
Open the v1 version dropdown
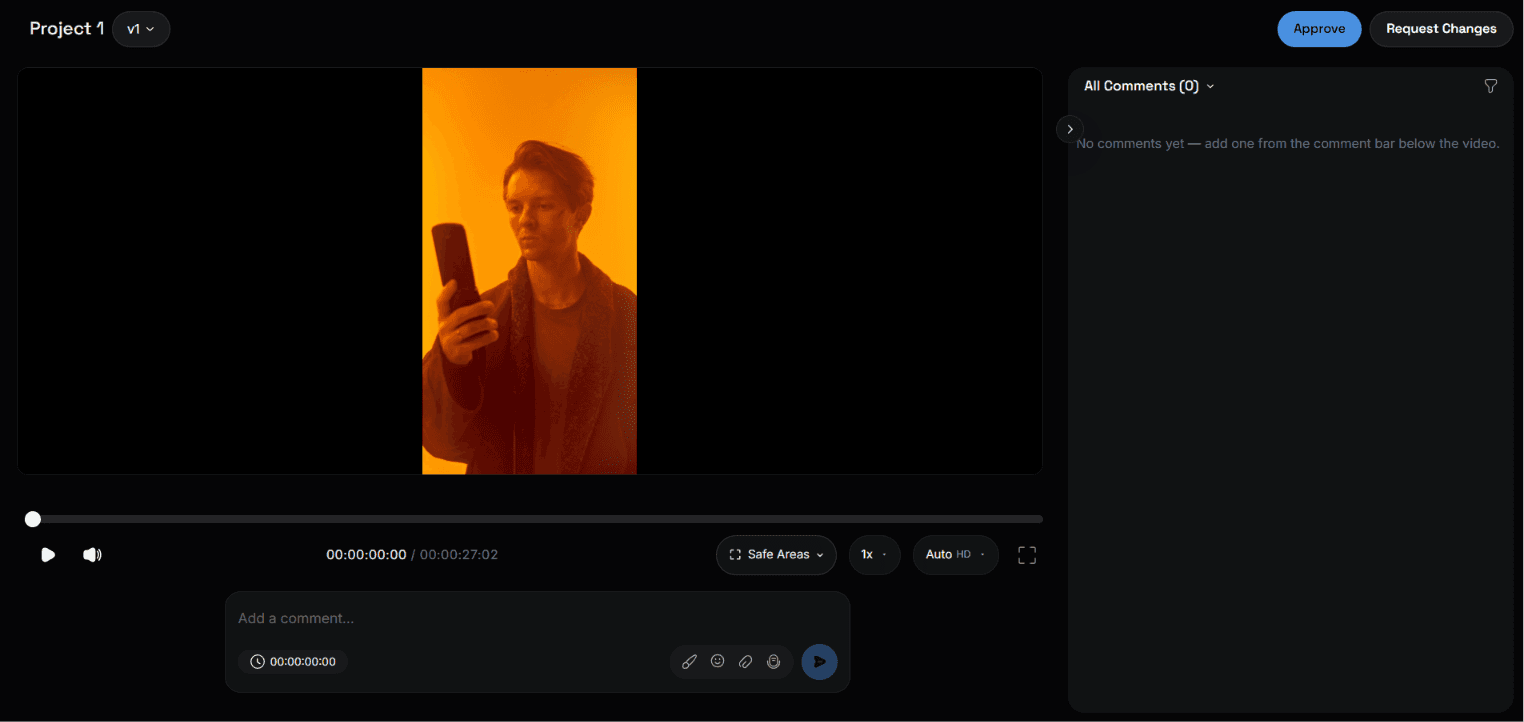(141, 29)
